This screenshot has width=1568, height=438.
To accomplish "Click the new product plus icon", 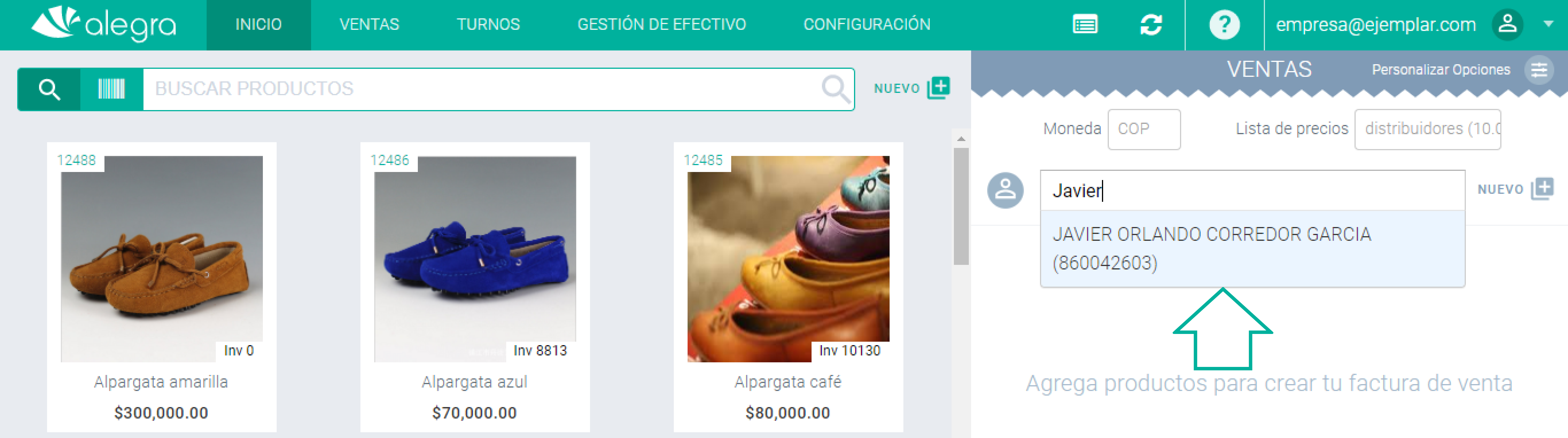I will tap(938, 88).
